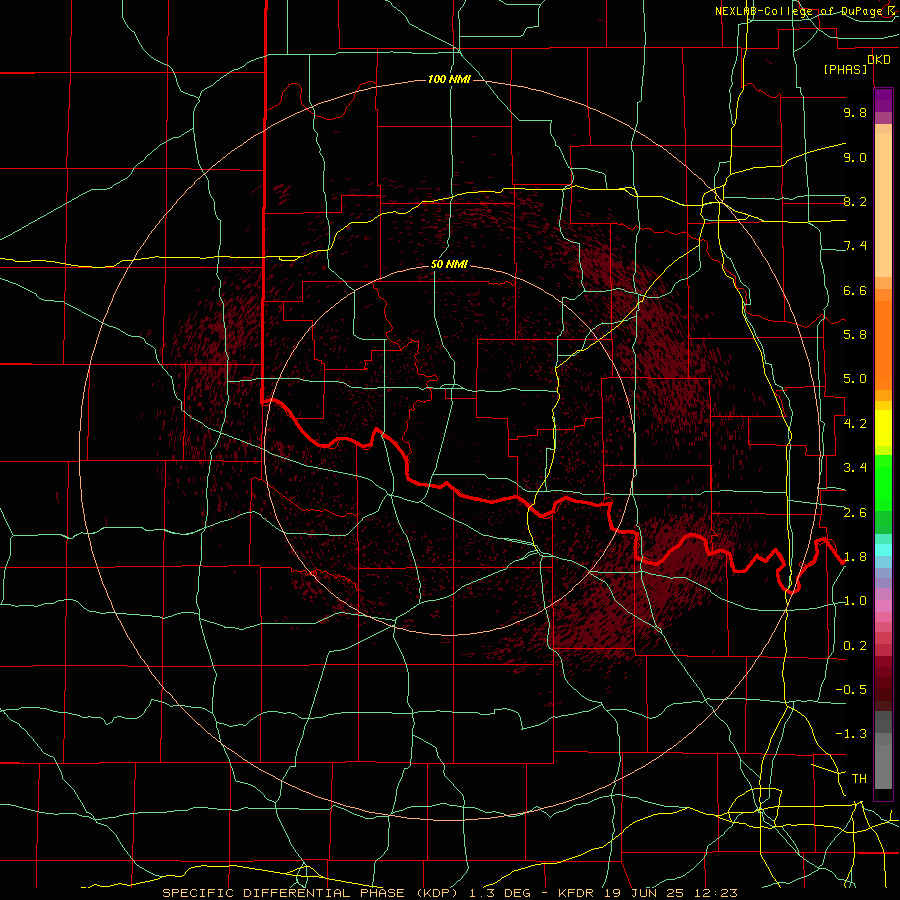Click the 3.4 scale label
900x900 pixels.
tap(855, 468)
